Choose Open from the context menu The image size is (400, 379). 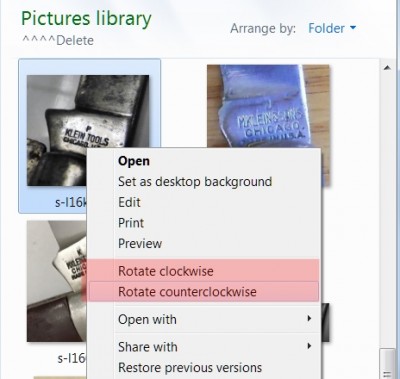click(134, 161)
